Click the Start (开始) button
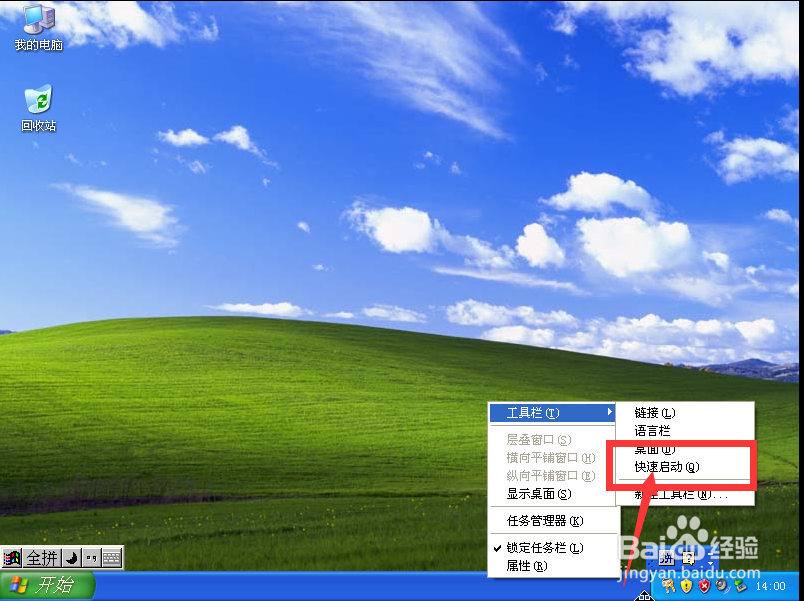The height and width of the screenshot is (601, 804). pos(47,585)
